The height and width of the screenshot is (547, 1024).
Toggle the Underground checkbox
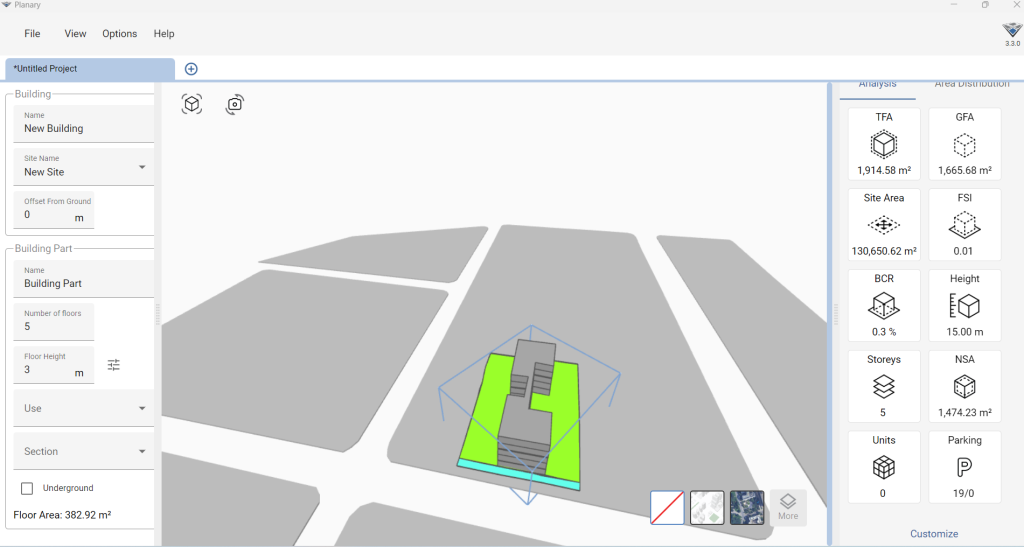[27, 488]
